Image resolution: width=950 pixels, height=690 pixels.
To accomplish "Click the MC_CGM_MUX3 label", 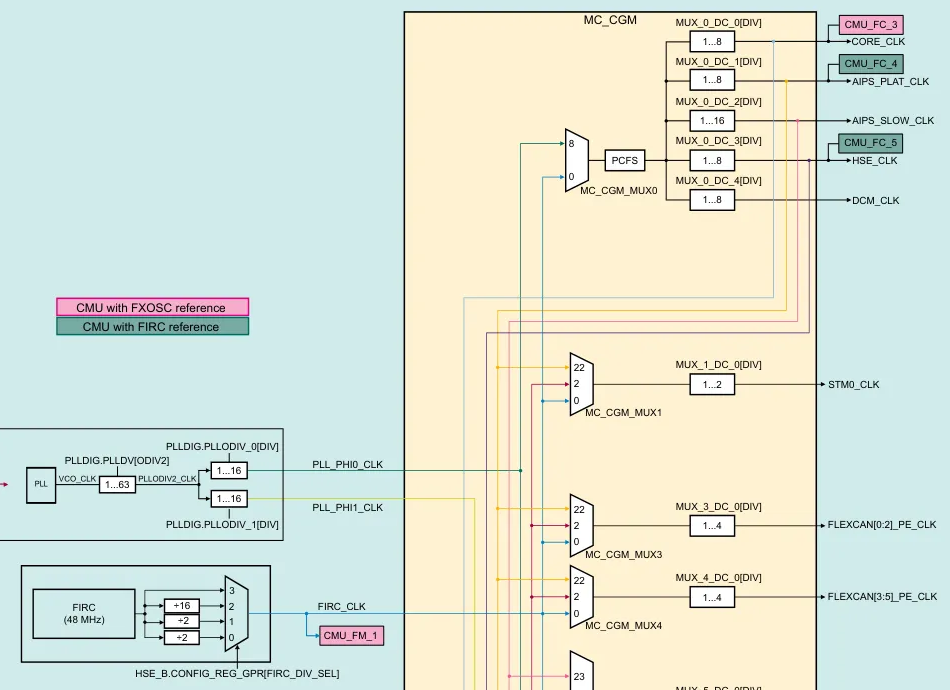I will [x=623, y=554].
